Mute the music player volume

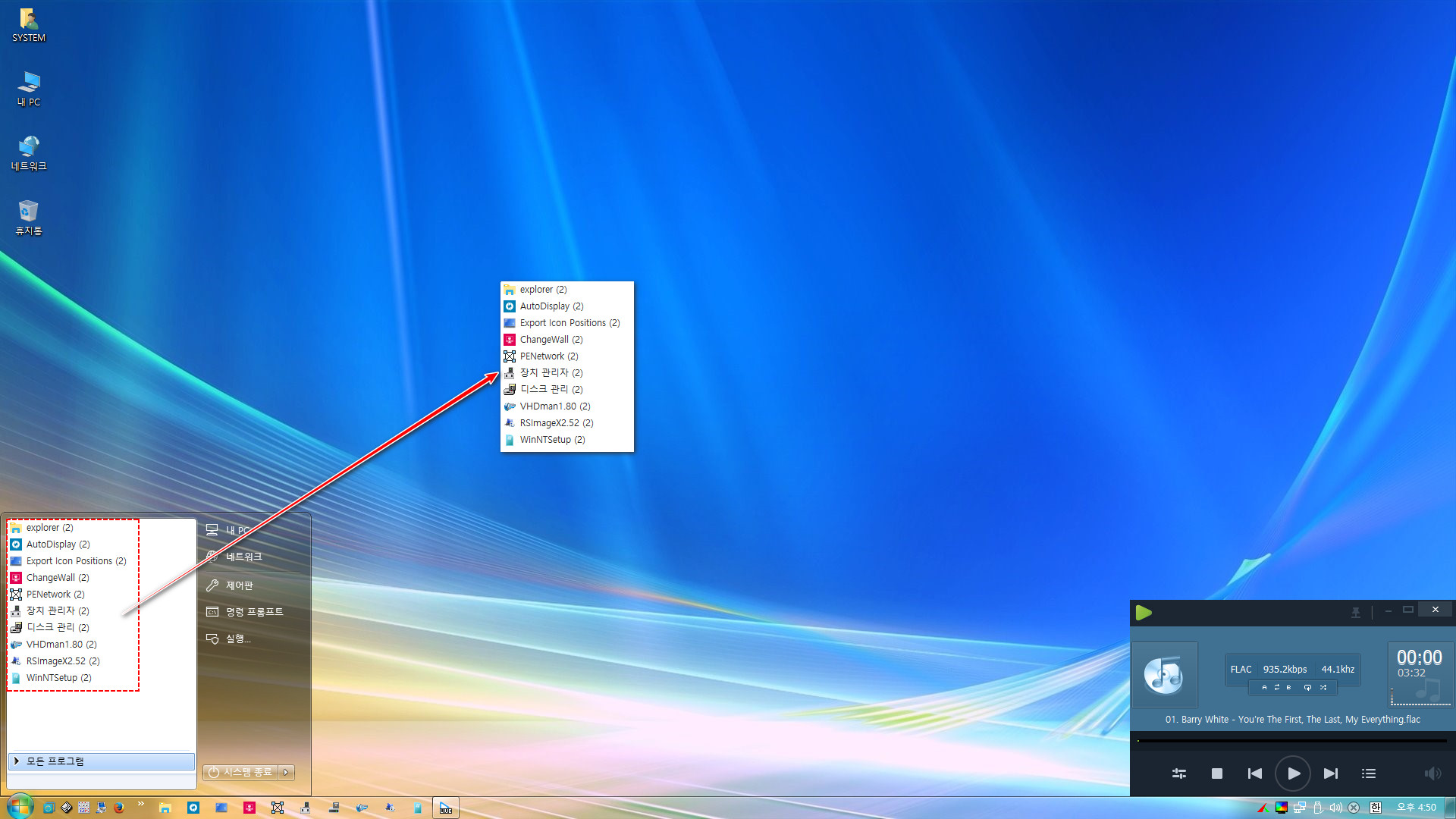click(x=1432, y=773)
